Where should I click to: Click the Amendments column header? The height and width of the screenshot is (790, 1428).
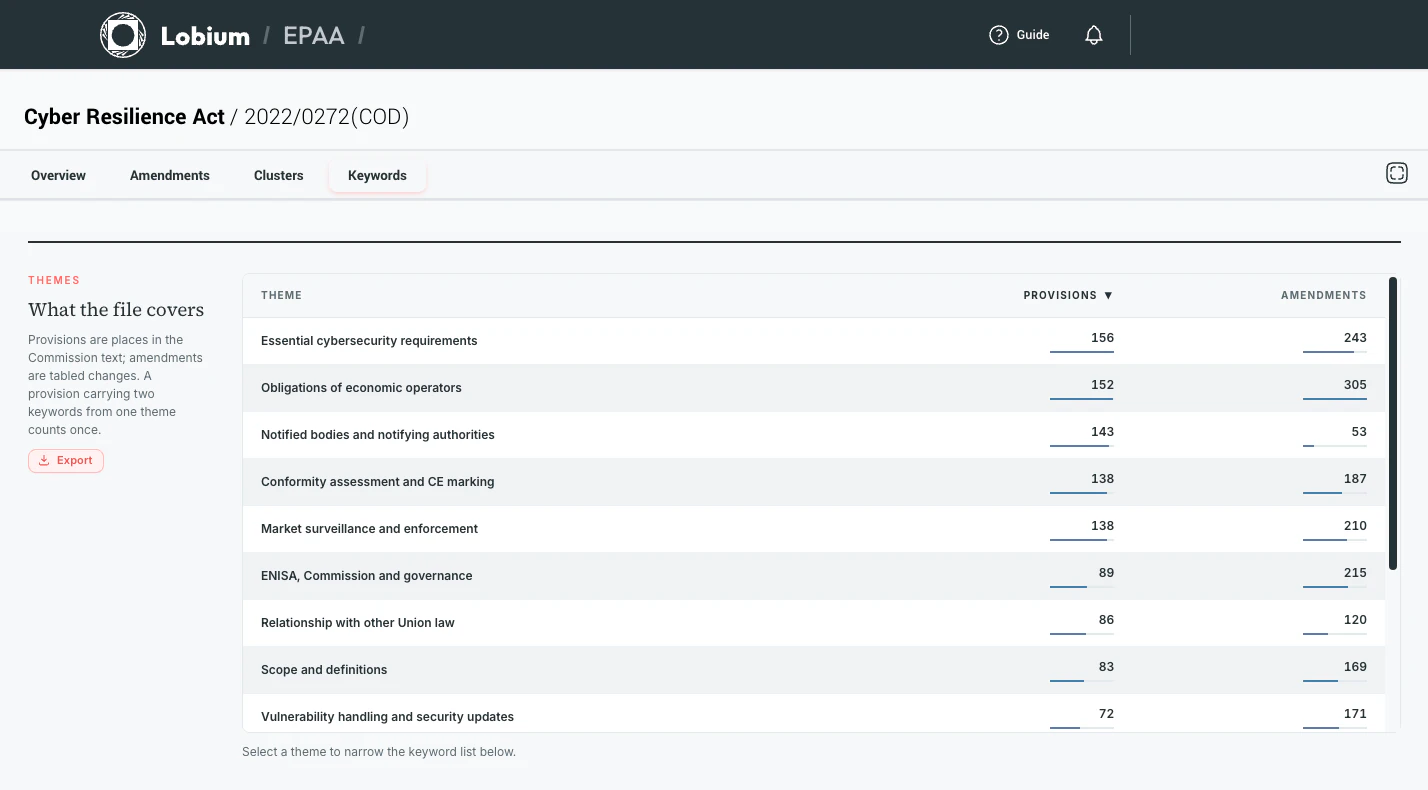[1323, 296]
